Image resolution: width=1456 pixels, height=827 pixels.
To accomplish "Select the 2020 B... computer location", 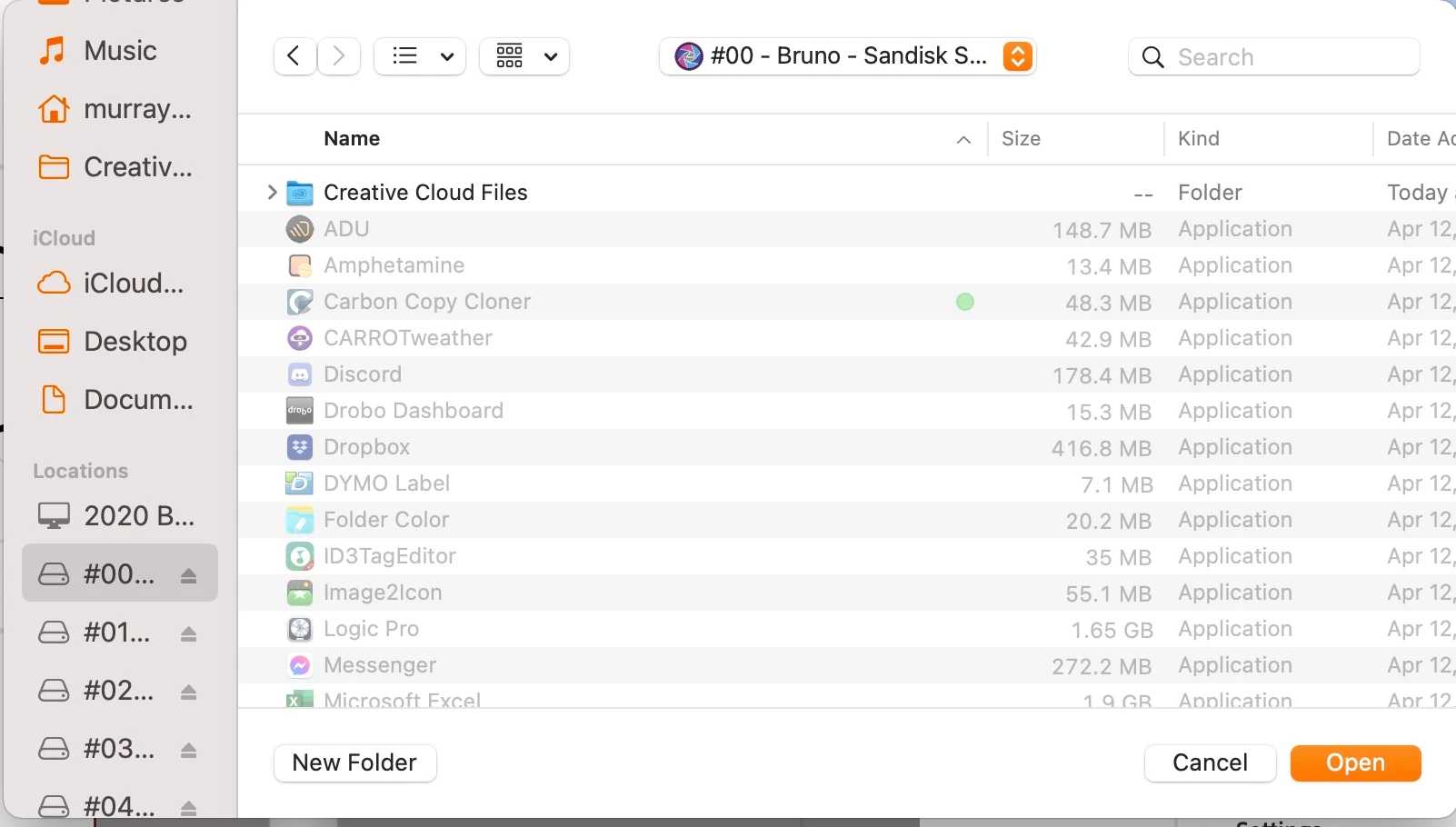I will (118, 516).
